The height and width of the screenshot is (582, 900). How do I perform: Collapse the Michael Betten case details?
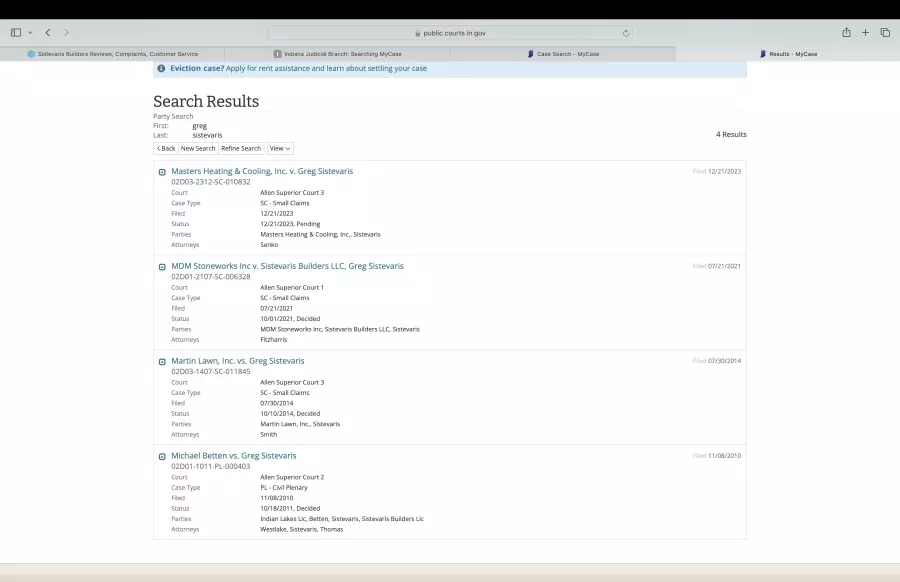pyautogui.click(x=162, y=456)
